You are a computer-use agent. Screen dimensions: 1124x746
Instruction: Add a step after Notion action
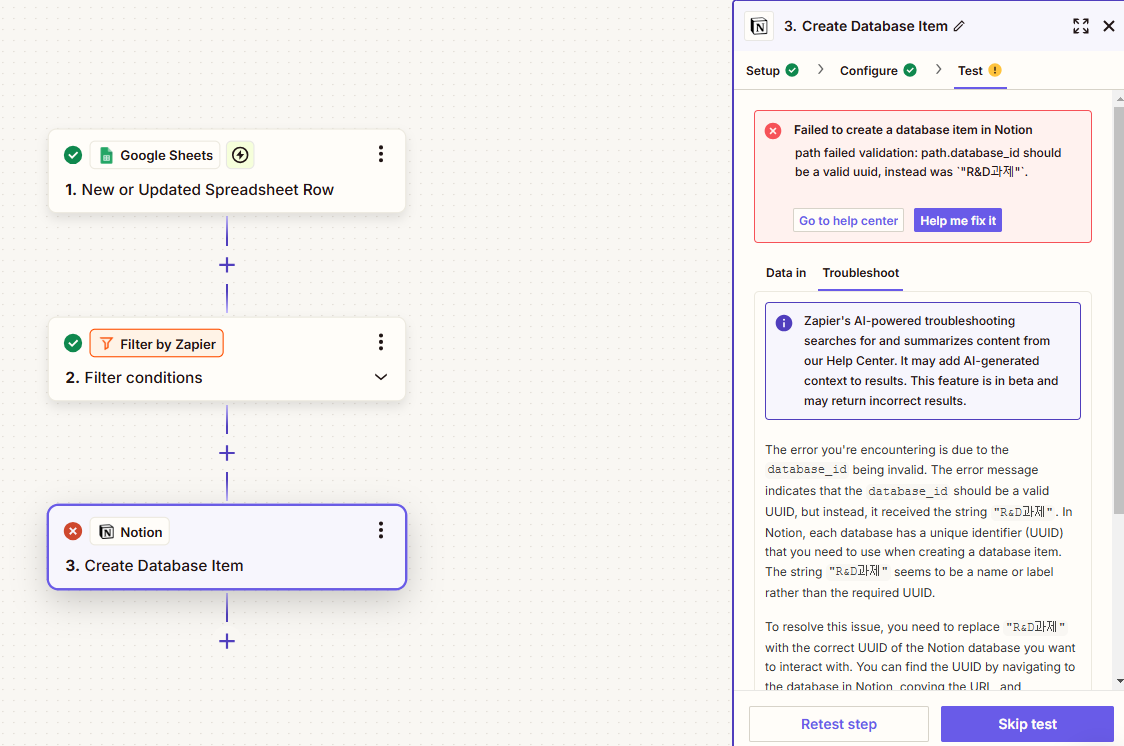coord(227,641)
